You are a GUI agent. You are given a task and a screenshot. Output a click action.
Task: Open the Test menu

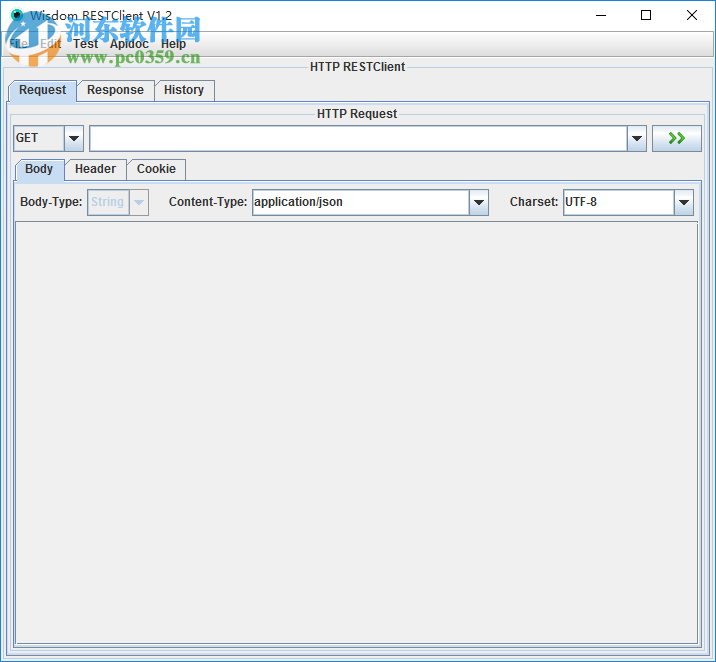[86, 44]
